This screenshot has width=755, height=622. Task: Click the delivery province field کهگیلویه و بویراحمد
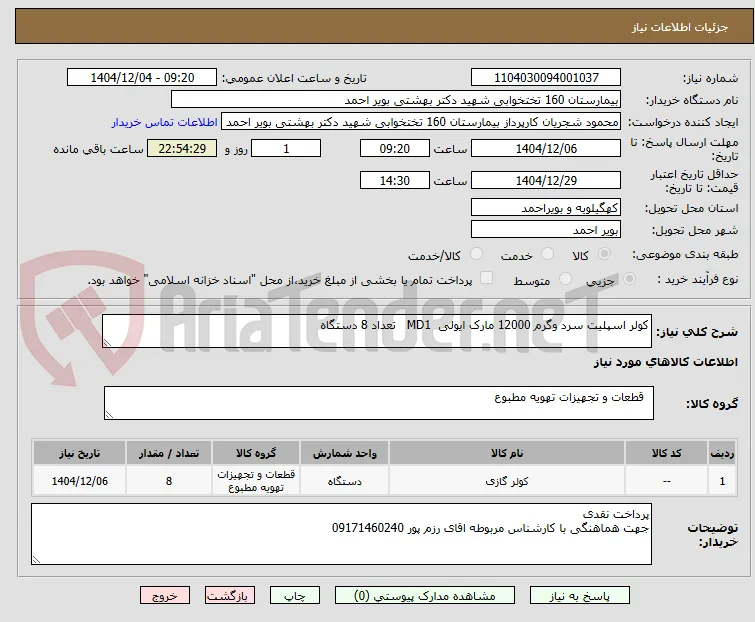point(546,207)
